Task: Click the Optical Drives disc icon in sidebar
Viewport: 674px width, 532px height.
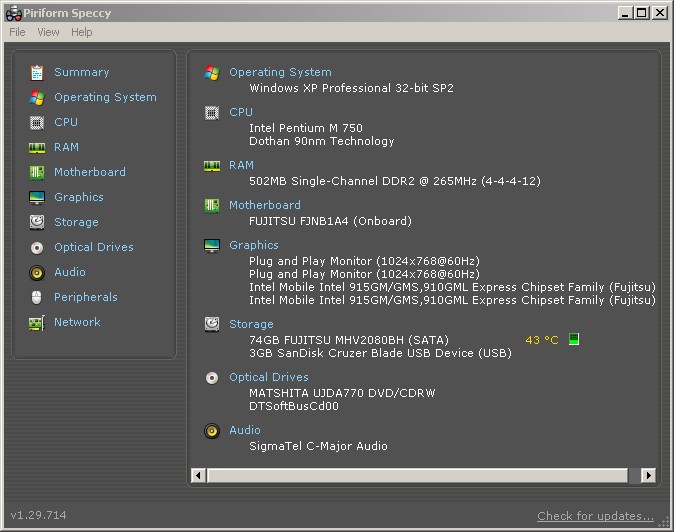Action: click(37, 248)
